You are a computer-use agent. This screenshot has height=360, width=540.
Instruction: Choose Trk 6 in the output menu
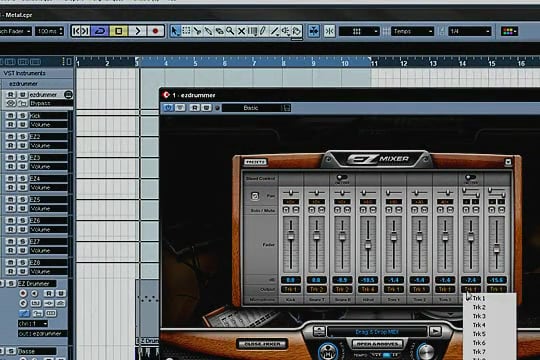pos(479,343)
